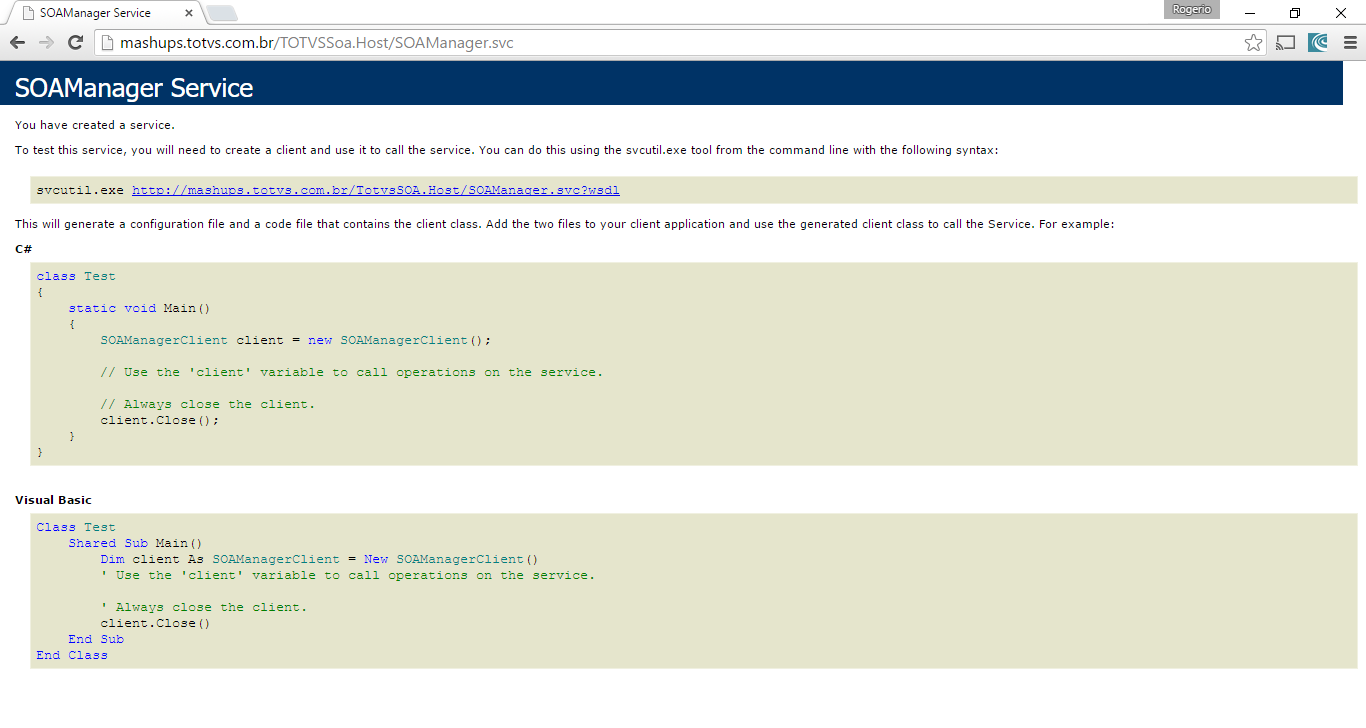Open the blue swirl extension icon
The width and height of the screenshot is (1366, 728).
[1318, 43]
